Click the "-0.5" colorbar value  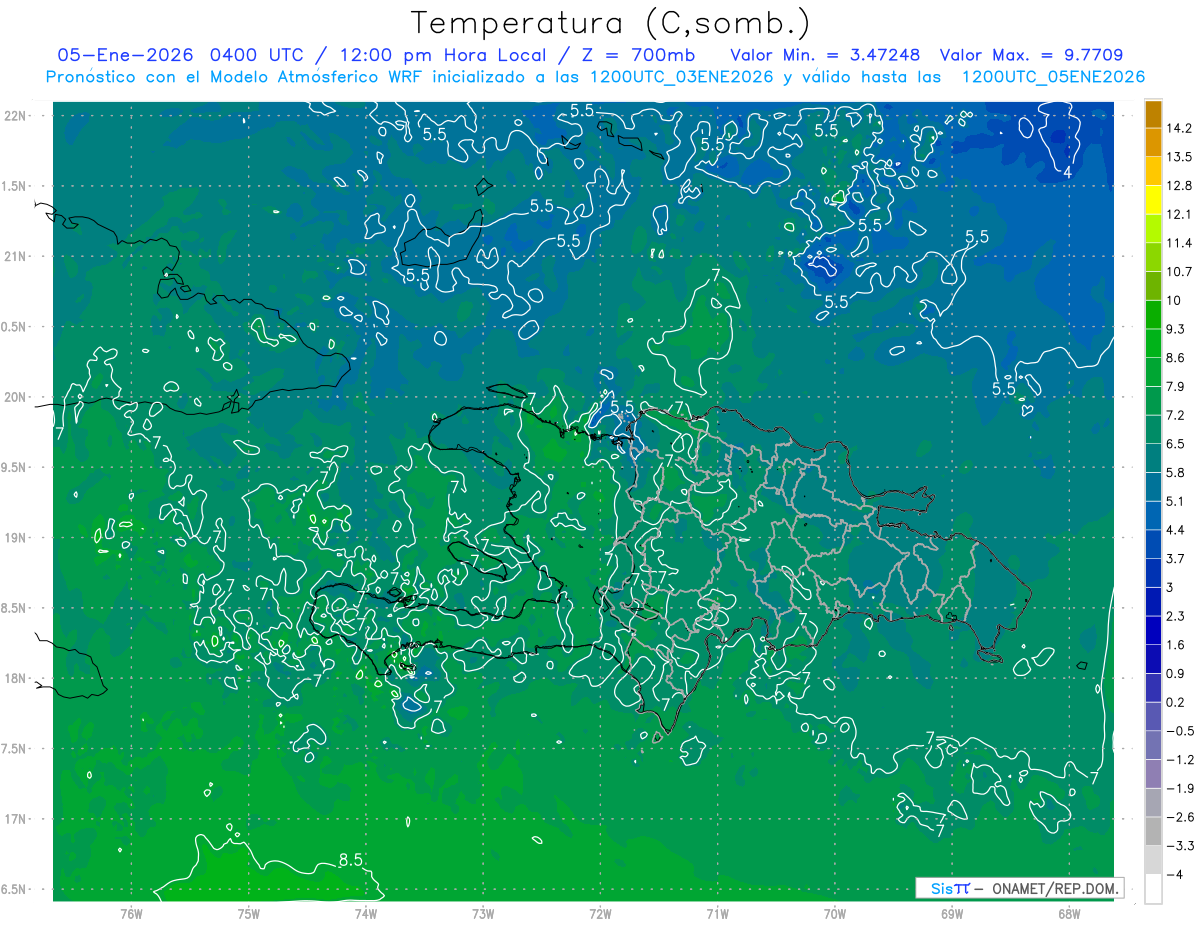[1179, 730]
